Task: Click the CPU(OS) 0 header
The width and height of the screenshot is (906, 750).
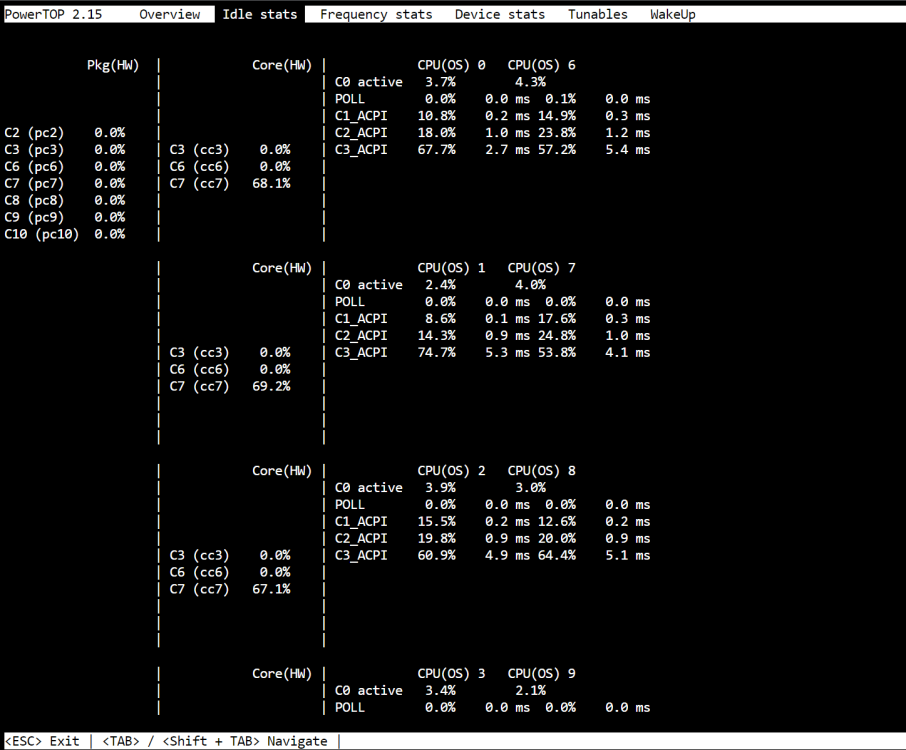Action: pyautogui.click(x=451, y=65)
